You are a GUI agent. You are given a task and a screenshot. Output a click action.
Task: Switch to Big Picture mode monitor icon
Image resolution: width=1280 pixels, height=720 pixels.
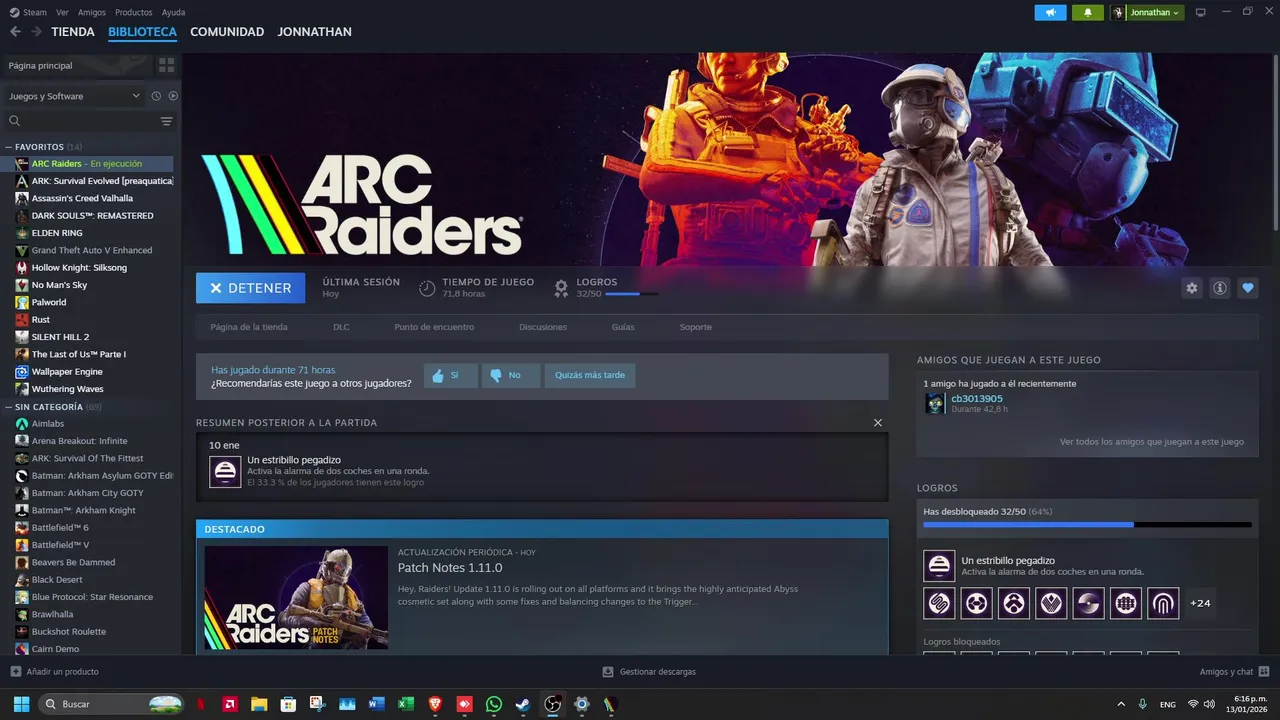click(1201, 12)
